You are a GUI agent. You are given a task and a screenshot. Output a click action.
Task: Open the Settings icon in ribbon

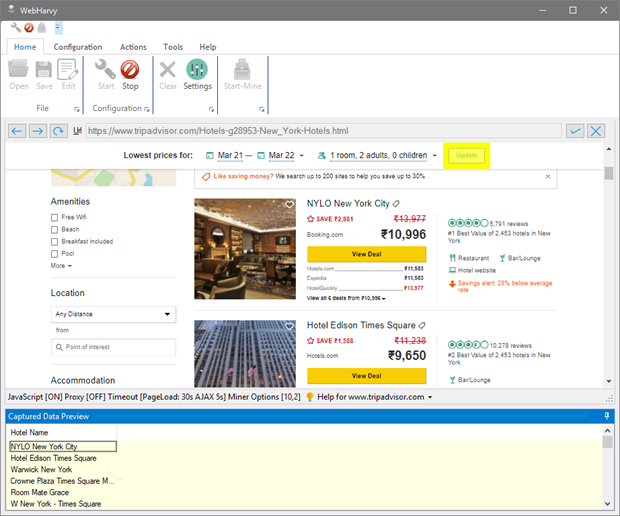point(197,71)
